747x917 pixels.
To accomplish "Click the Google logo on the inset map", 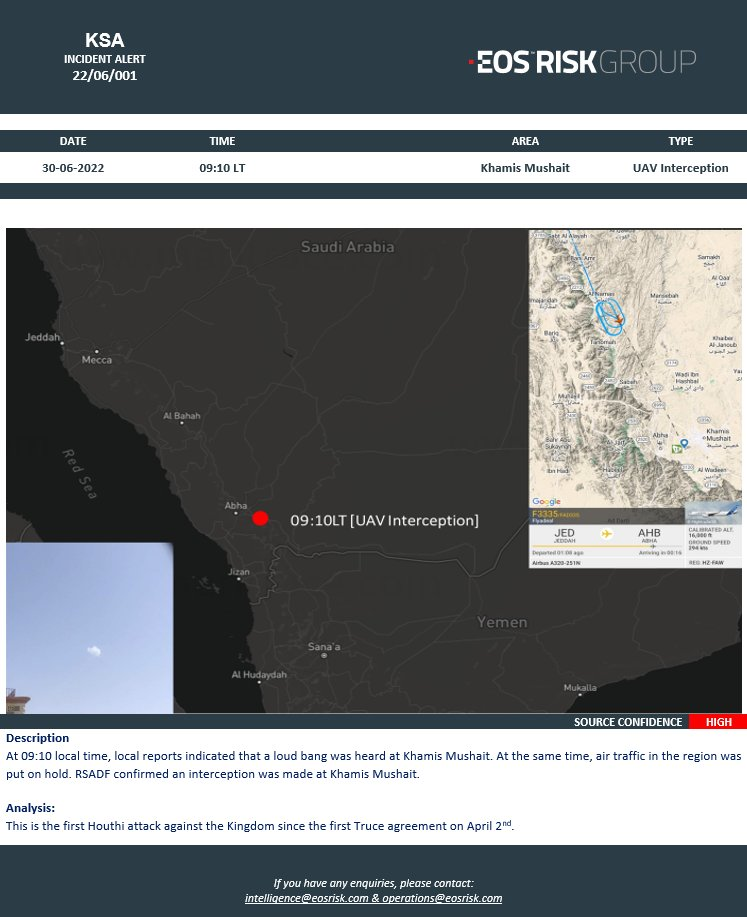I will [546, 502].
